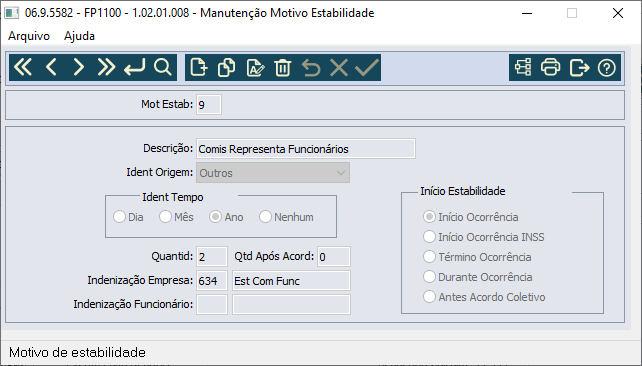This screenshot has width=642, height=366.
Task: Click the cancel X toolbar icon
Action: [x=339, y=67]
